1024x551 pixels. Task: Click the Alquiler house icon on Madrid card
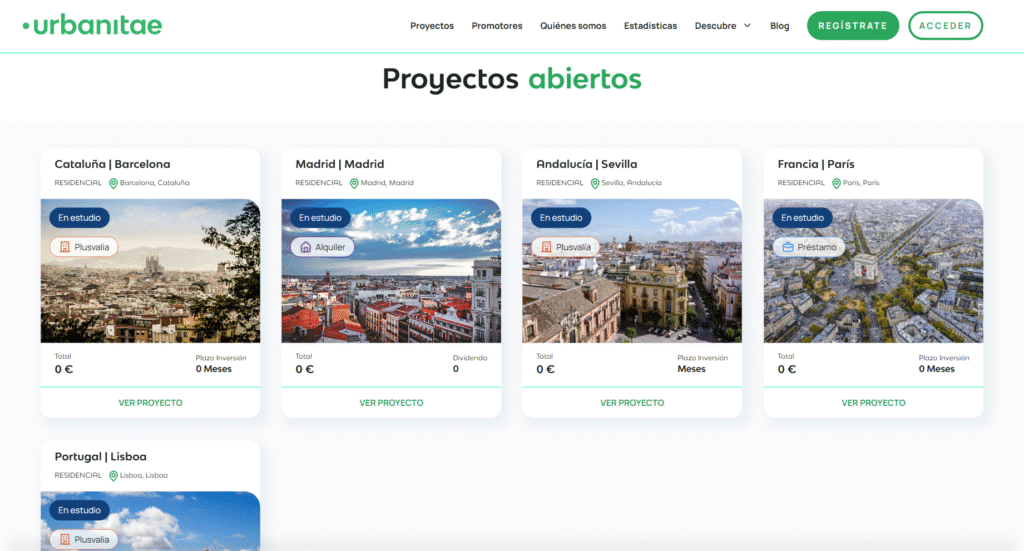(x=306, y=247)
